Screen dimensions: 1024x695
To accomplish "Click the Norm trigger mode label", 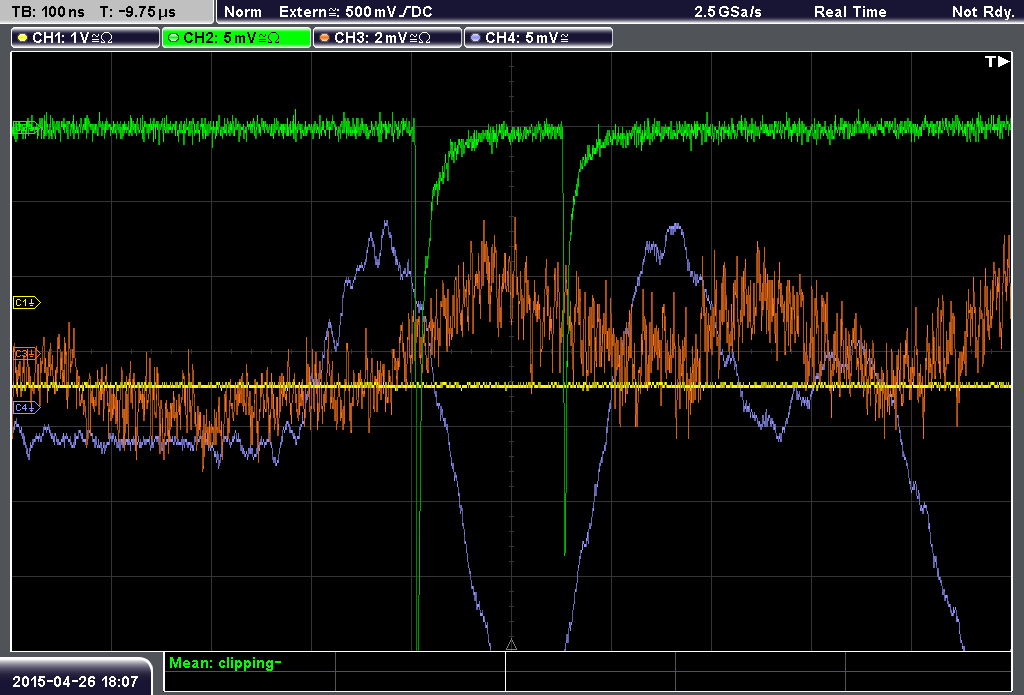I will [x=243, y=12].
